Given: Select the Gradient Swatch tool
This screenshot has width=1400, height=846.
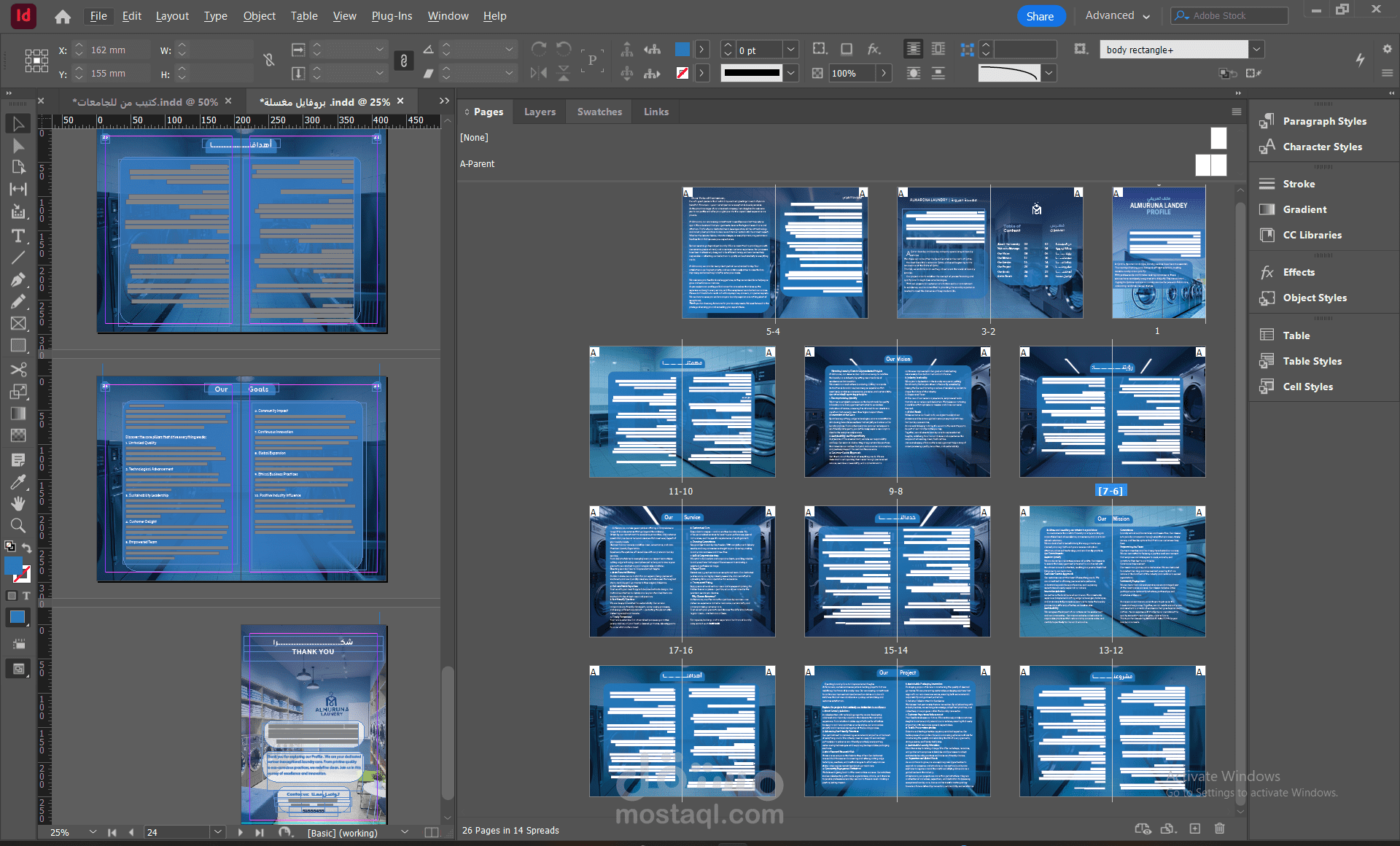Looking at the screenshot, I should pyautogui.click(x=18, y=414).
